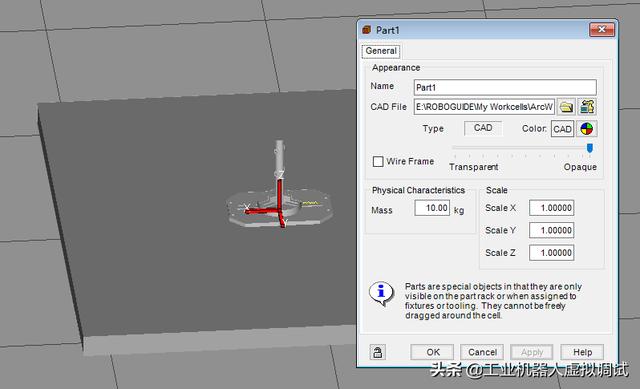
Task: Close the Part1 dialog
Action: pyautogui.click(x=602, y=29)
